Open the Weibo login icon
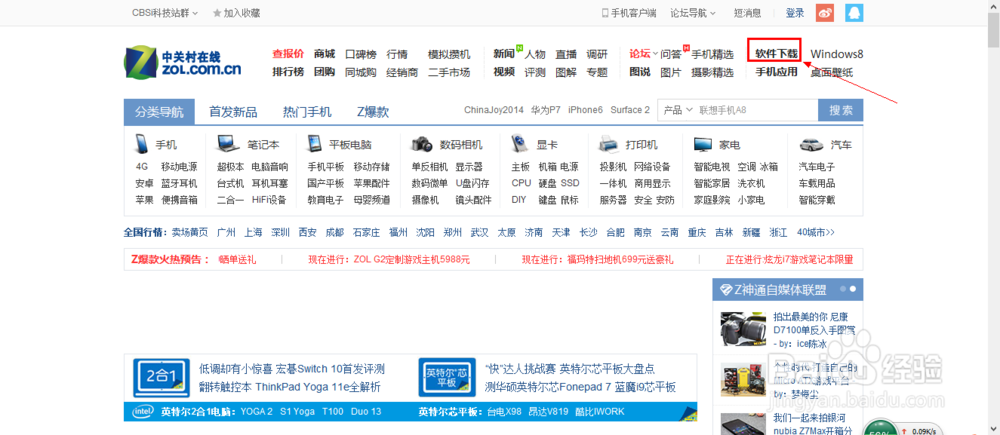Screen dimensions: 1000x435 (x=825, y=13)
